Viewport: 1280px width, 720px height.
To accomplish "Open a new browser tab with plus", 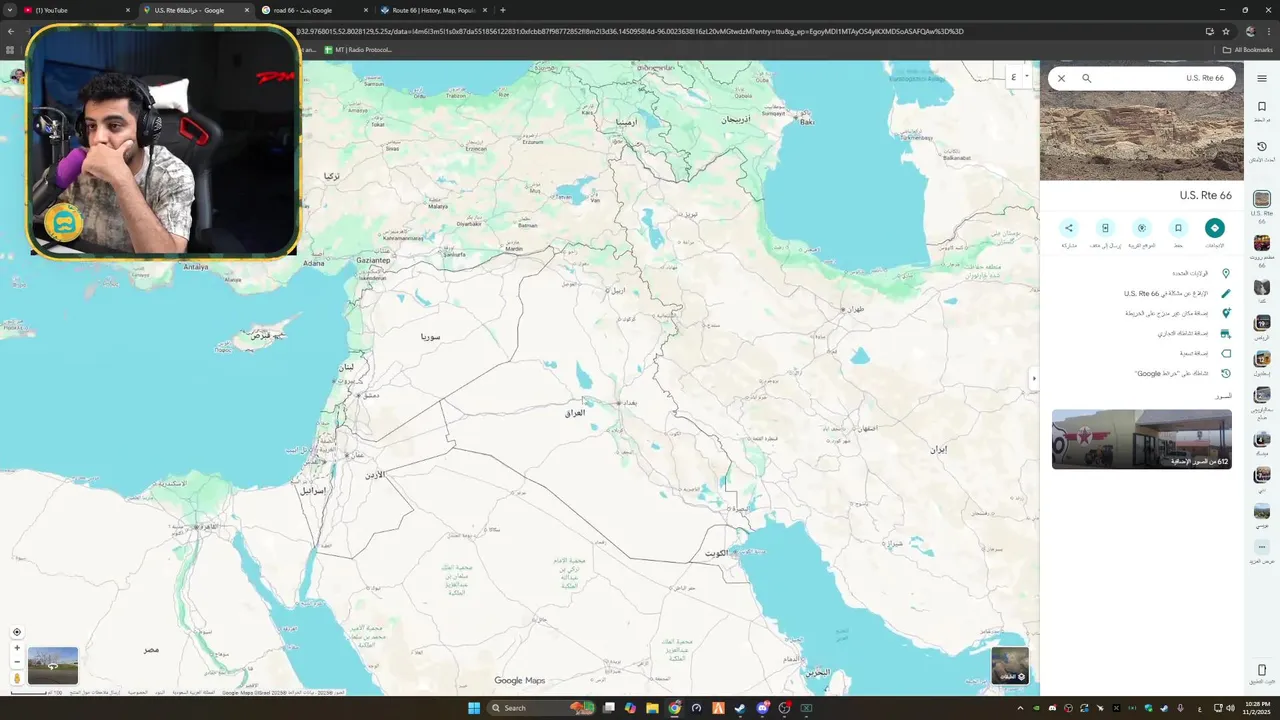I will (502, 10).
